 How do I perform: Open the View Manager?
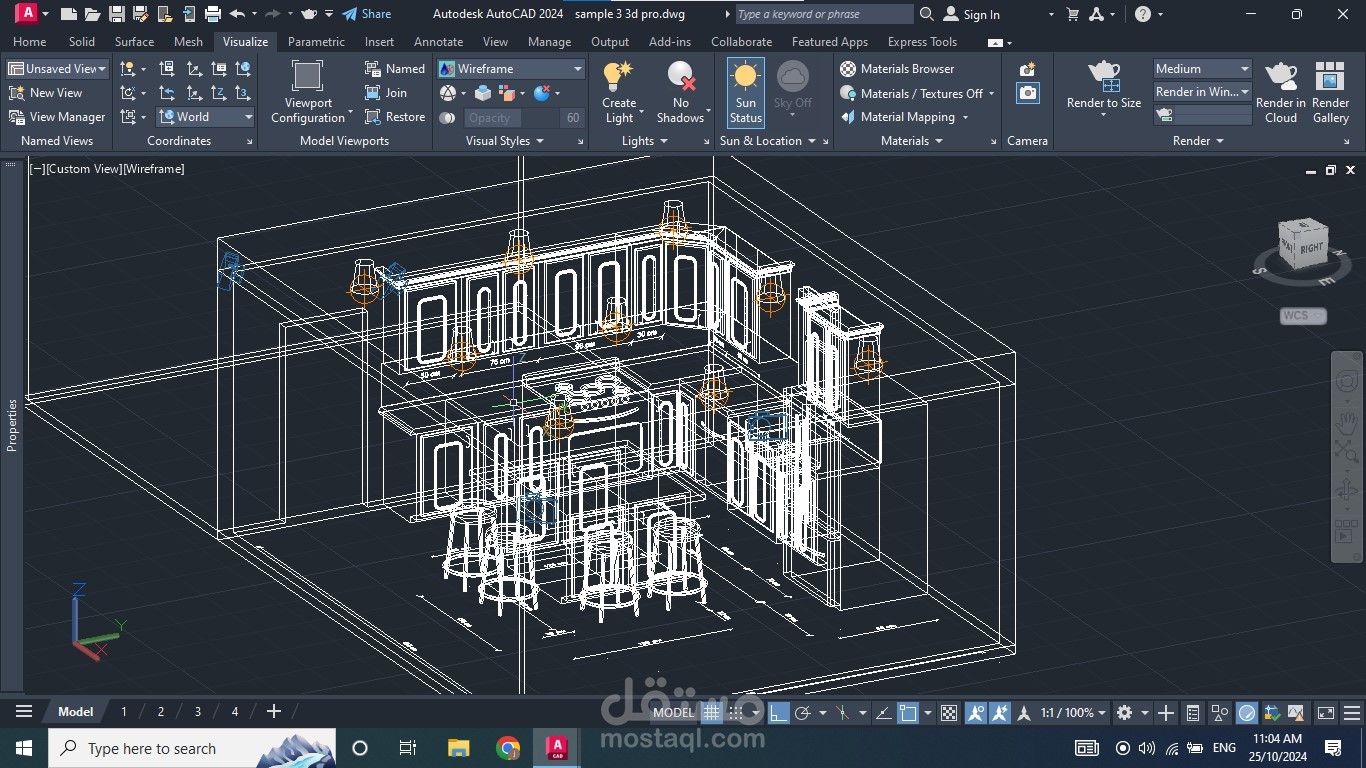click(x=57, y=117)
